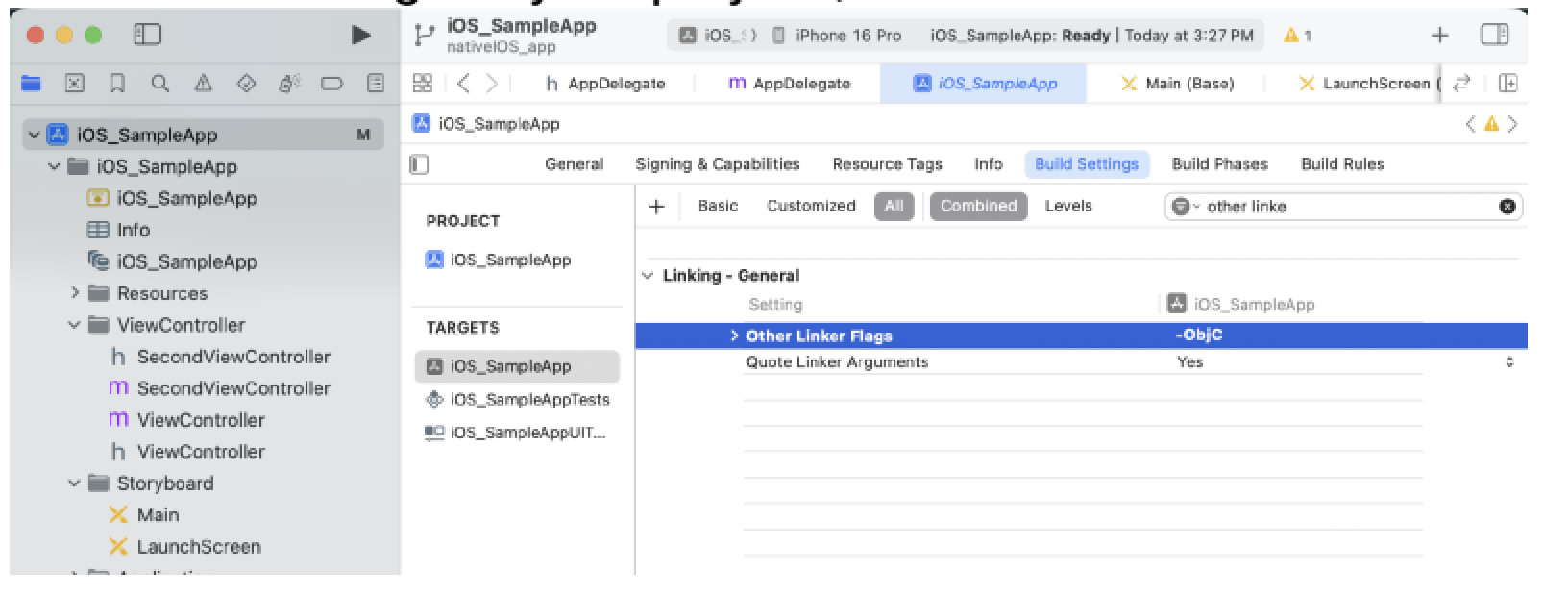Click the related items grid icon

click(x=423, y=84)
